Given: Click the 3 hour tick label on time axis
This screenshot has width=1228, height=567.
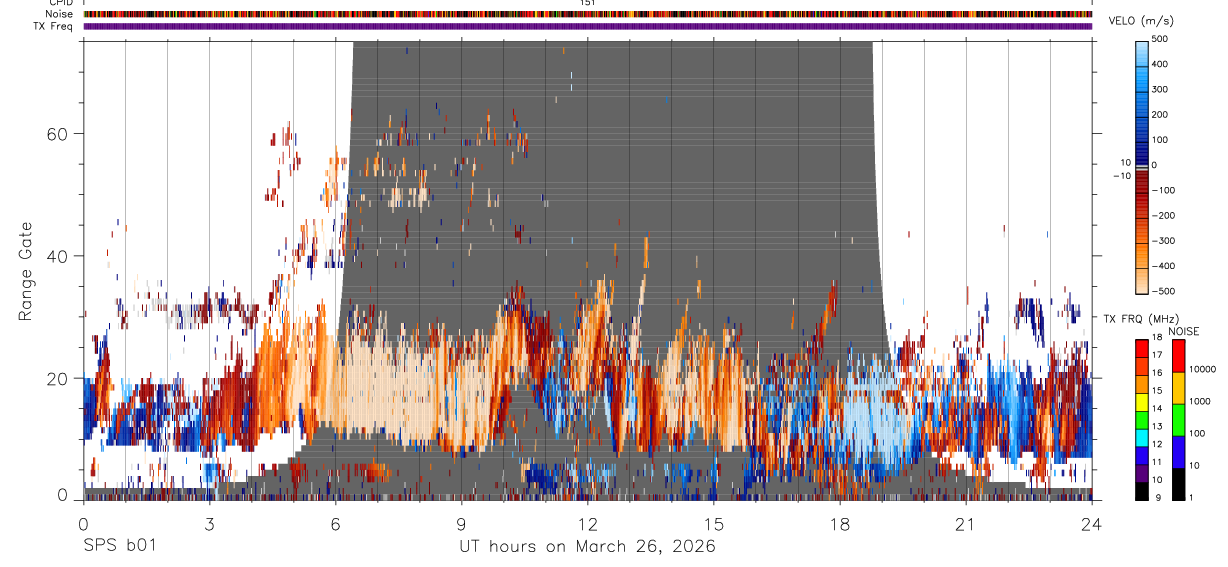Looking at the screenshot, I should click(209, 524).
